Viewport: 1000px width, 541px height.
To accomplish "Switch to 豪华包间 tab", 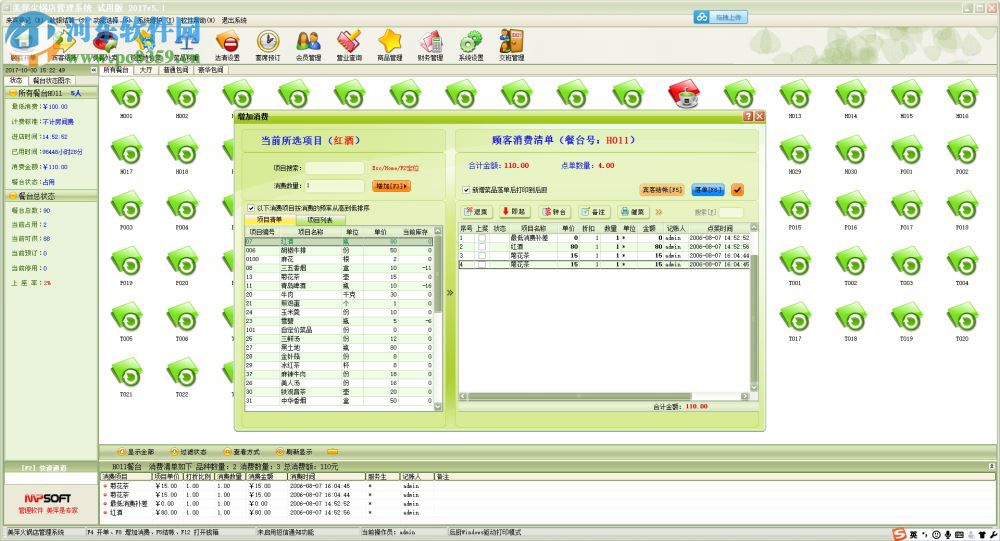I will [210, 70].
